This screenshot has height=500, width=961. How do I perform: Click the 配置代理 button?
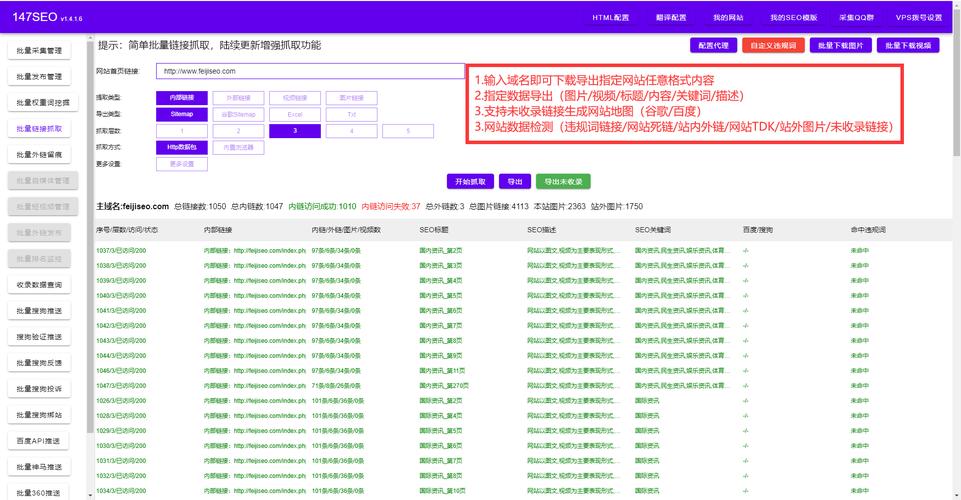(713, 45)
